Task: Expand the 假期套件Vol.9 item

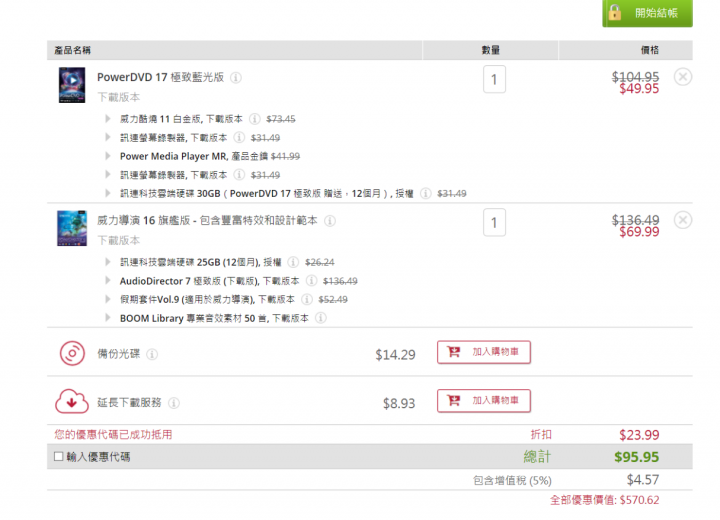Action: click(107, 299)
